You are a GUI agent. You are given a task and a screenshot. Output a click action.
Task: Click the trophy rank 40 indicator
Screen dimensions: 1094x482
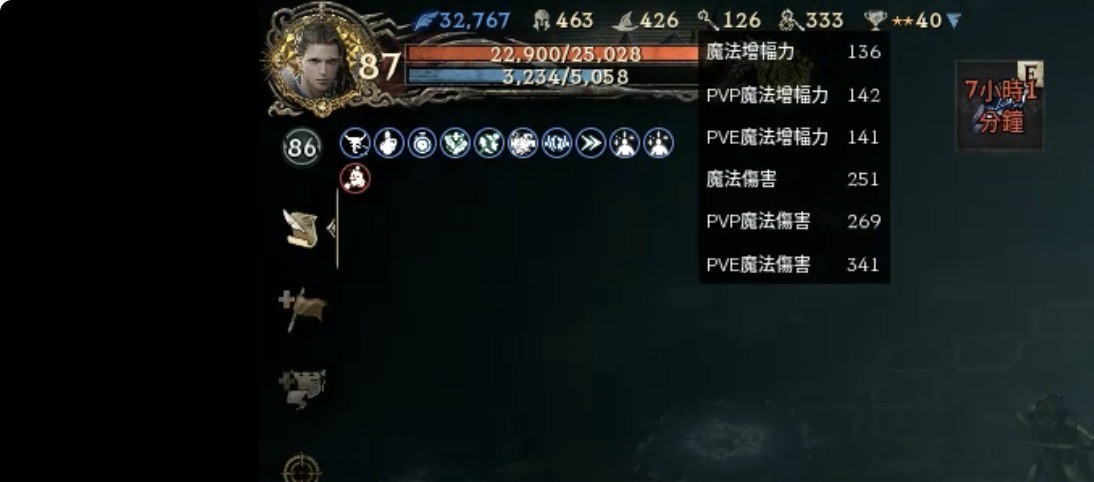tap(904, 21)
